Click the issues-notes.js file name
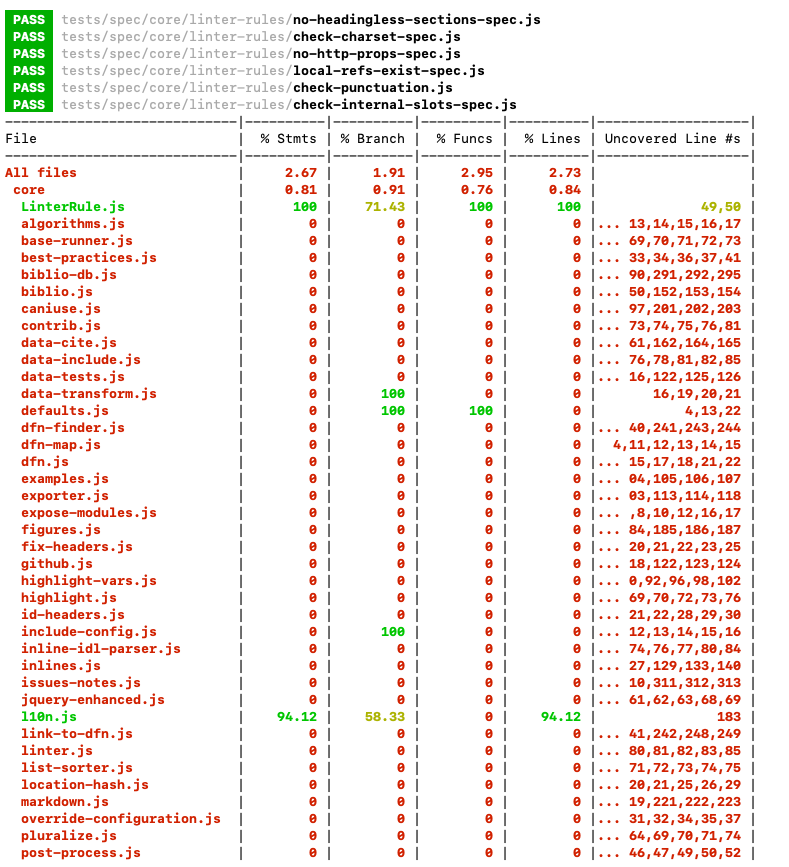789x867 pixels. (x=81, y=683)
